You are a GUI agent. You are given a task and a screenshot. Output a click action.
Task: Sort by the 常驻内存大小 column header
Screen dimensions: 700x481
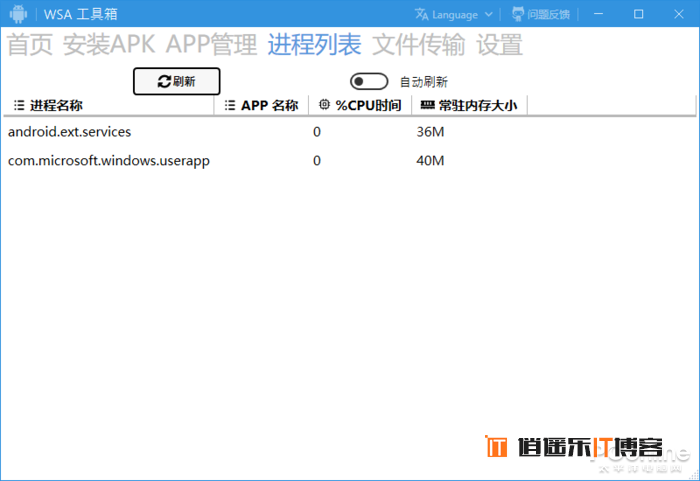[469, 105]
